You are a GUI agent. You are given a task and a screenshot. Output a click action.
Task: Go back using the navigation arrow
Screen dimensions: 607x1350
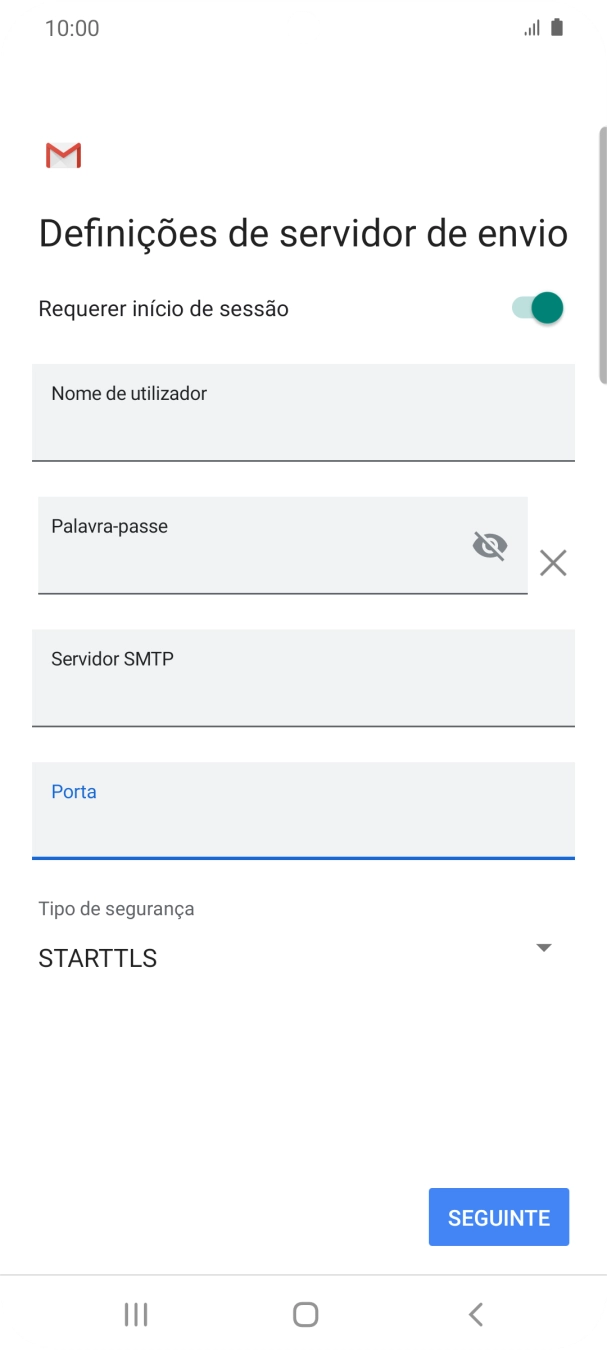475,1314
